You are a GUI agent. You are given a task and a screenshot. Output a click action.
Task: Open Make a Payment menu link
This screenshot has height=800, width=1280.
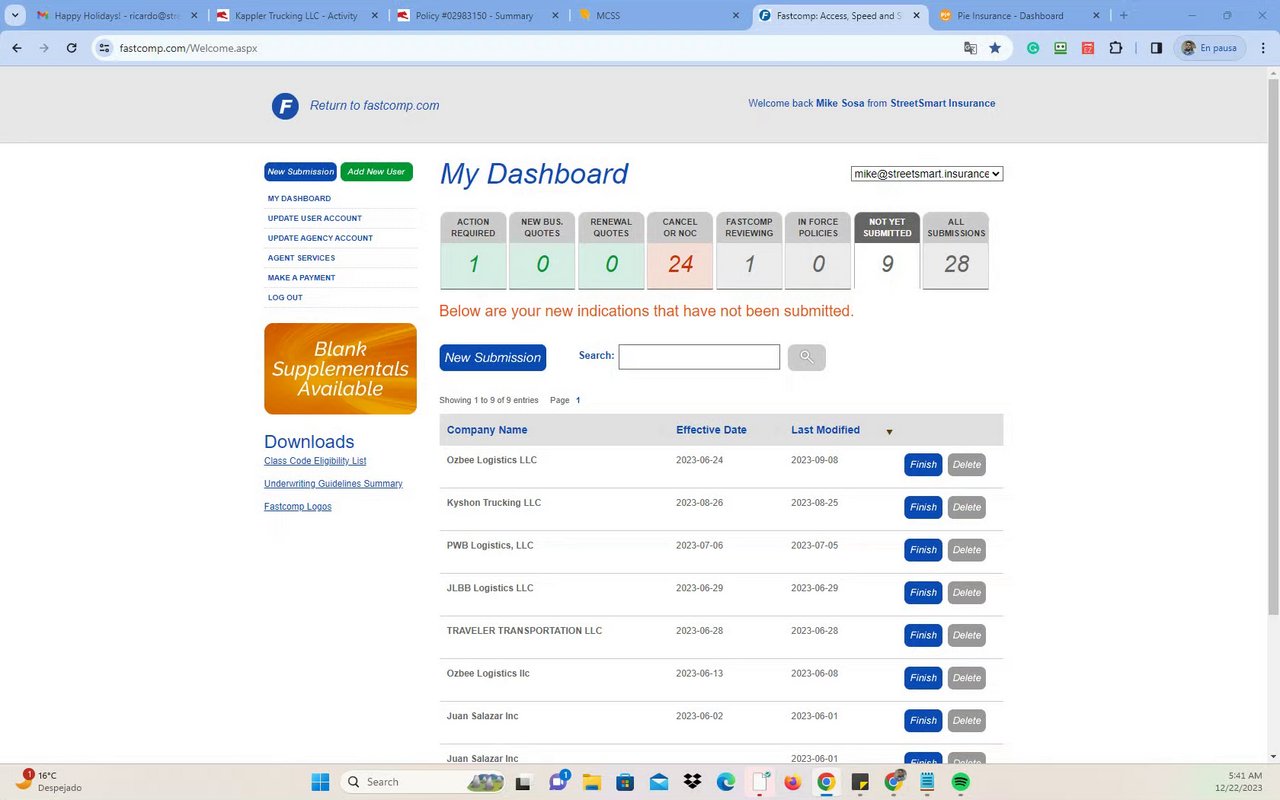301,278
